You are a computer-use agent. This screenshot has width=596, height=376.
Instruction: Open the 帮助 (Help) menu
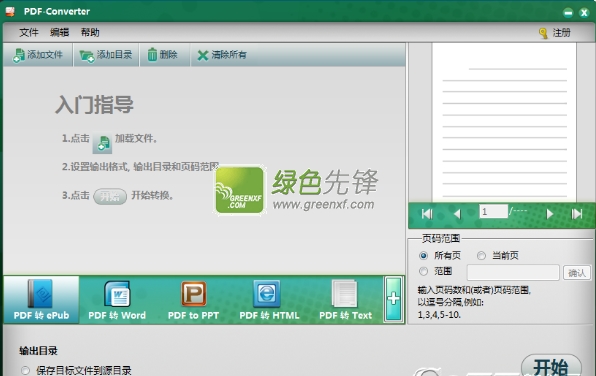click(x=90, y=33)
